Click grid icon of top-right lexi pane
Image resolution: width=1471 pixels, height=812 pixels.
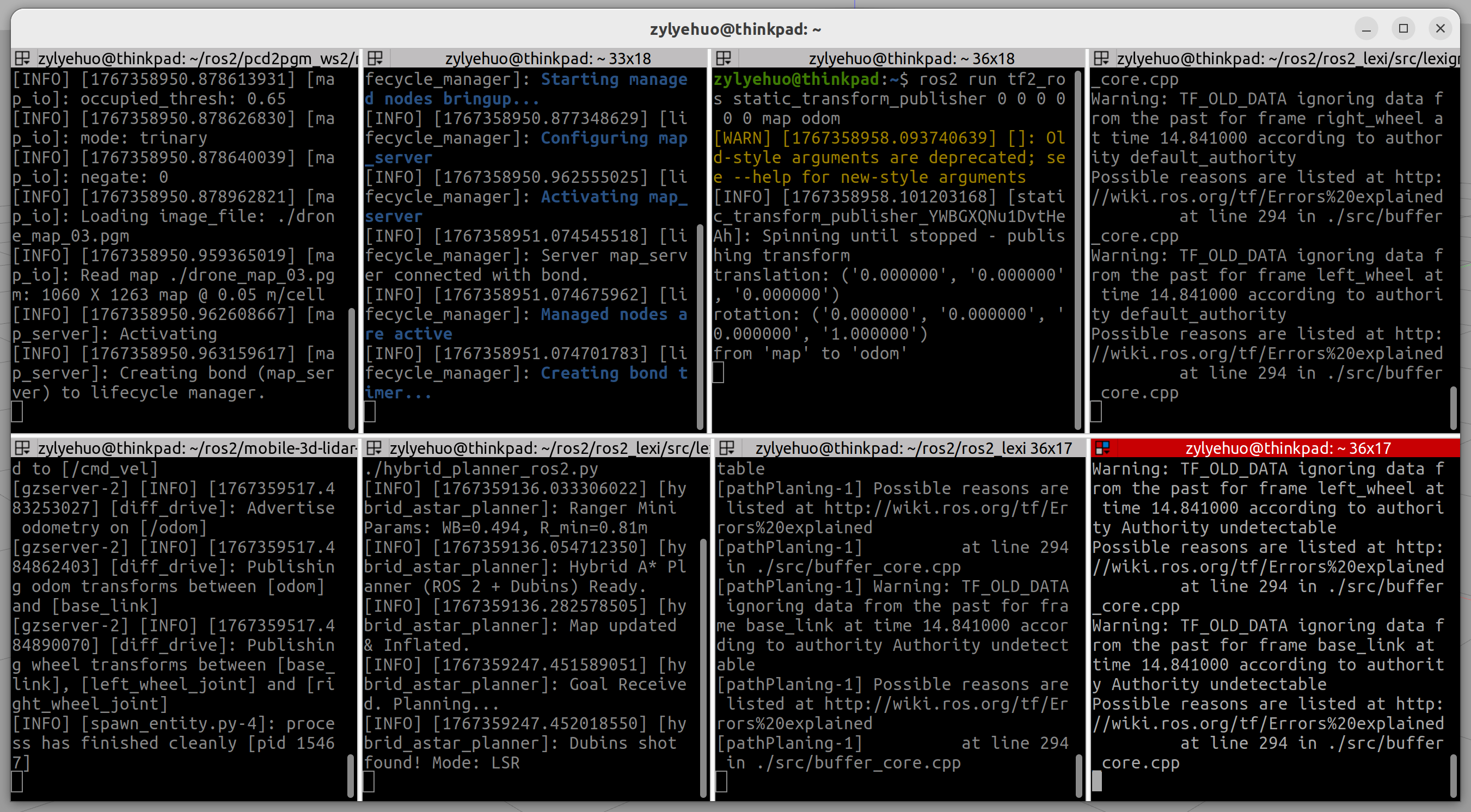point(1101,58)
